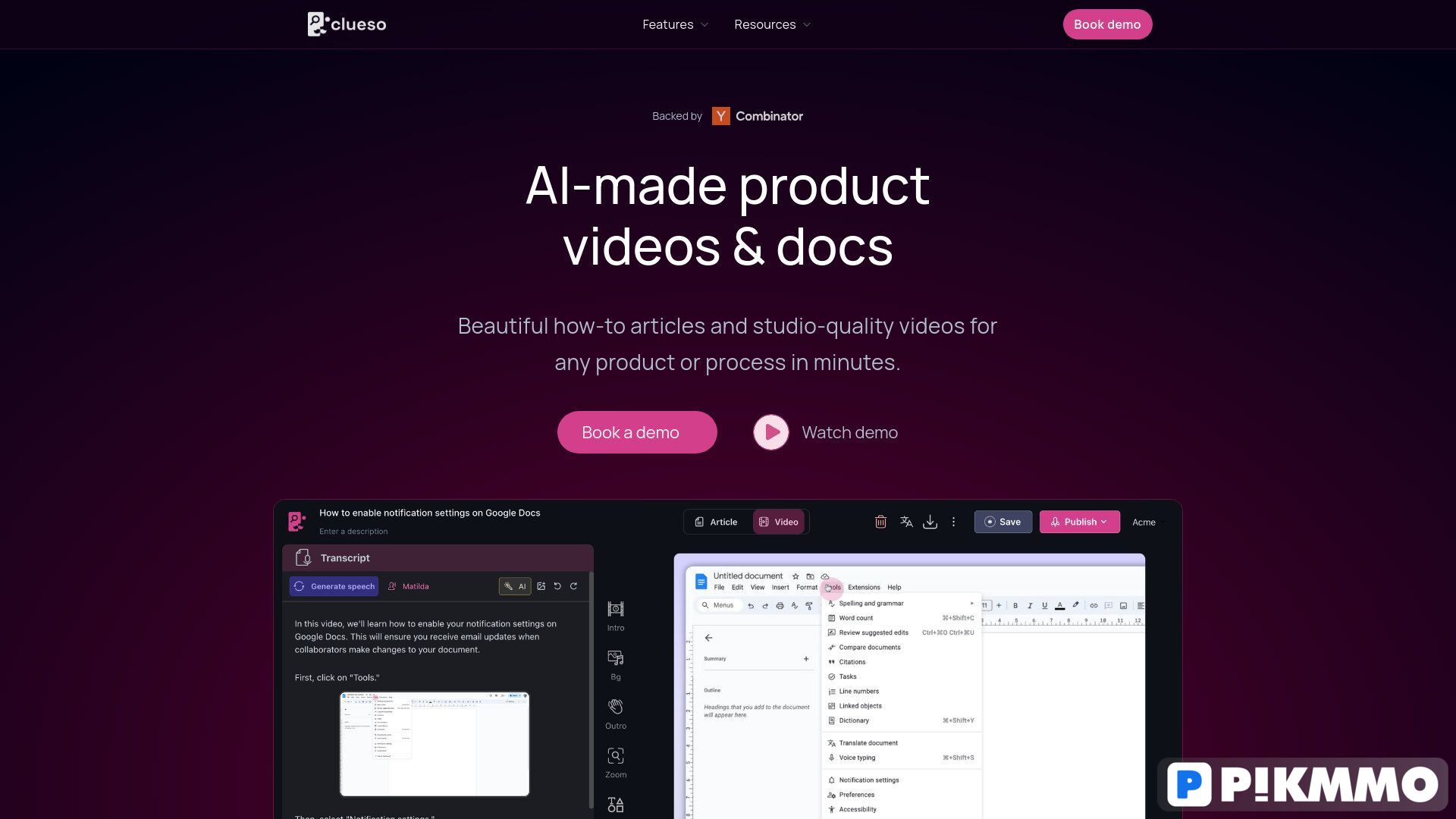Click the Enter a description field
The height and width of the screenshot is (819, 1456).
(x=353, y=532)
